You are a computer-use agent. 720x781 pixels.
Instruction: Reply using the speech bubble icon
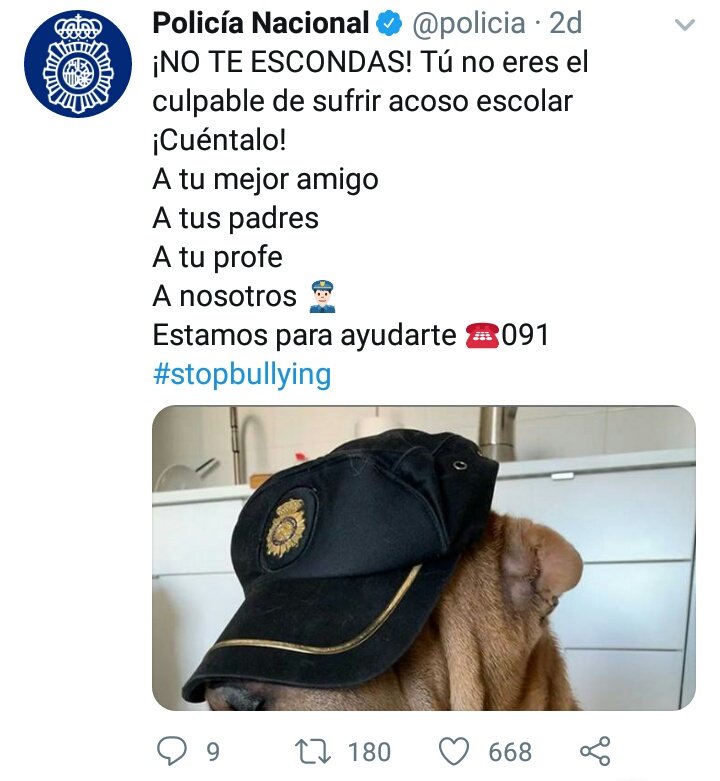[172, 751]
